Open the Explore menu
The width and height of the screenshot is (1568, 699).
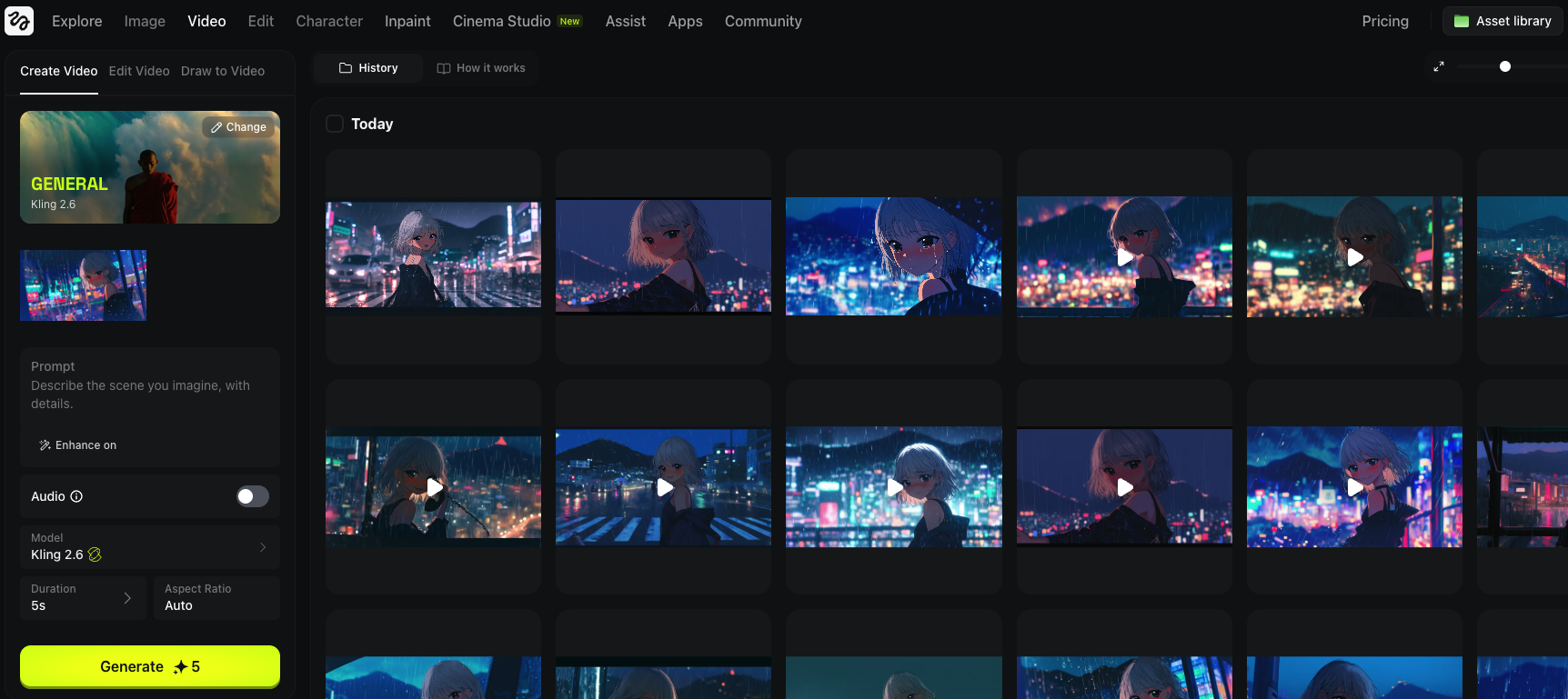click(x=77, y=21)
